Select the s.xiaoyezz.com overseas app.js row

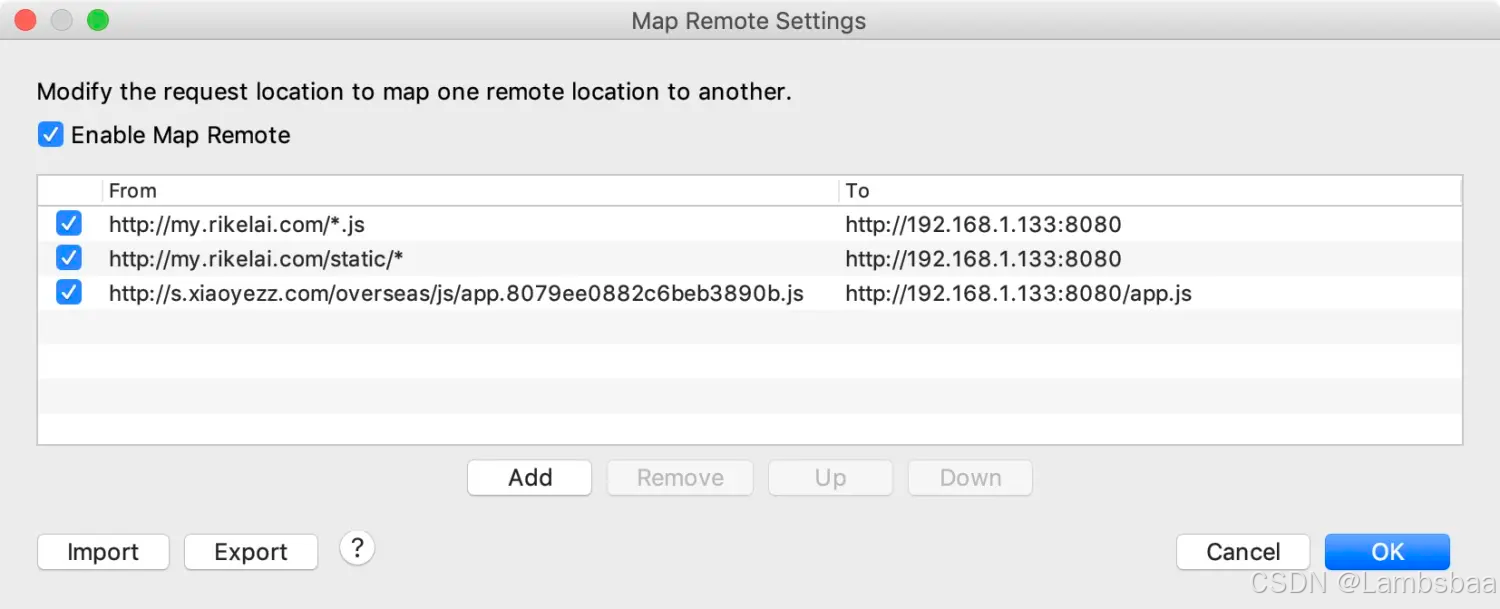click(x=456, y=294)
